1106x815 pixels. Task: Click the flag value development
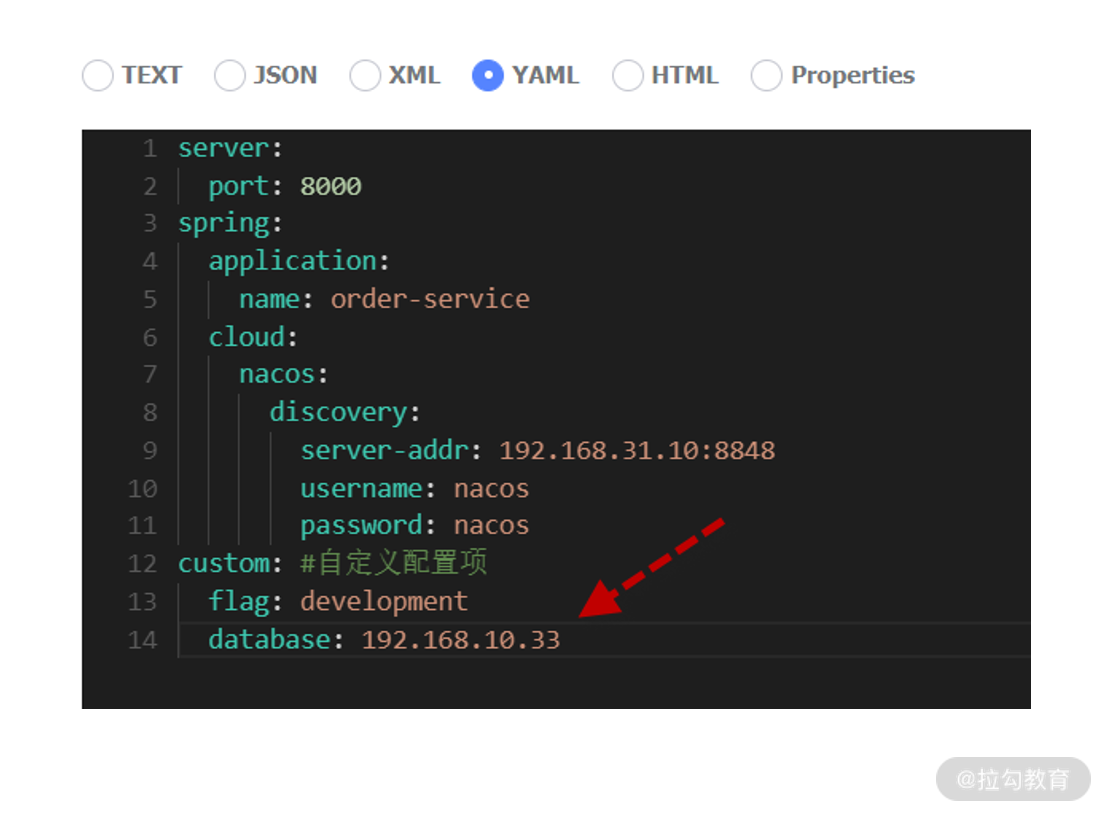[384, 602]
